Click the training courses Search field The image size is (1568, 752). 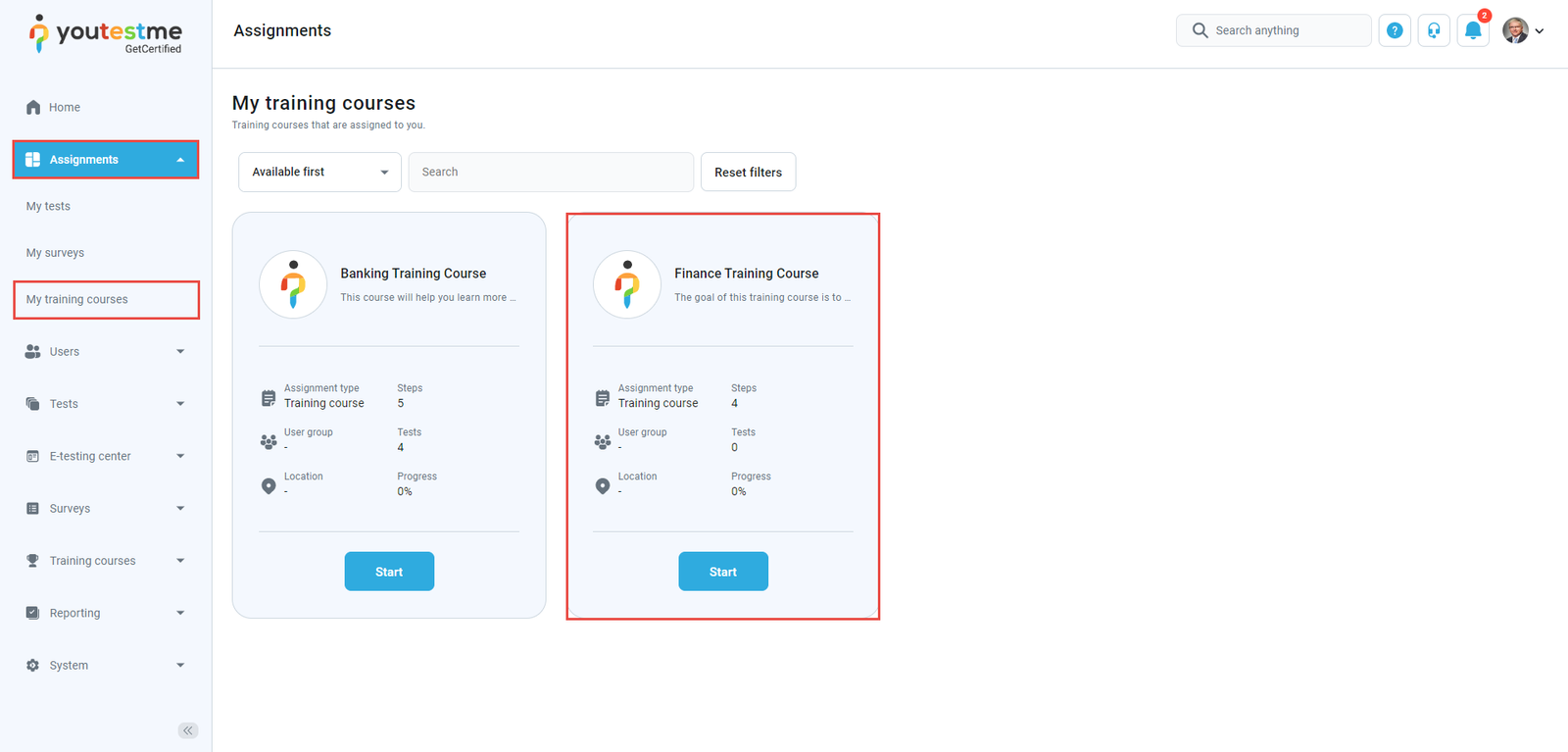click(551, 172)
